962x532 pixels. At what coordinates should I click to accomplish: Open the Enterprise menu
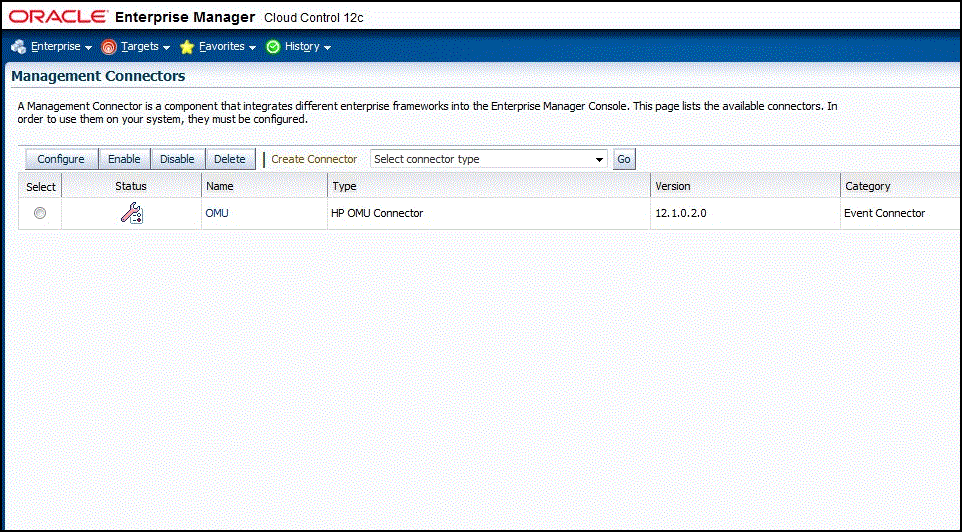(56, 47)
